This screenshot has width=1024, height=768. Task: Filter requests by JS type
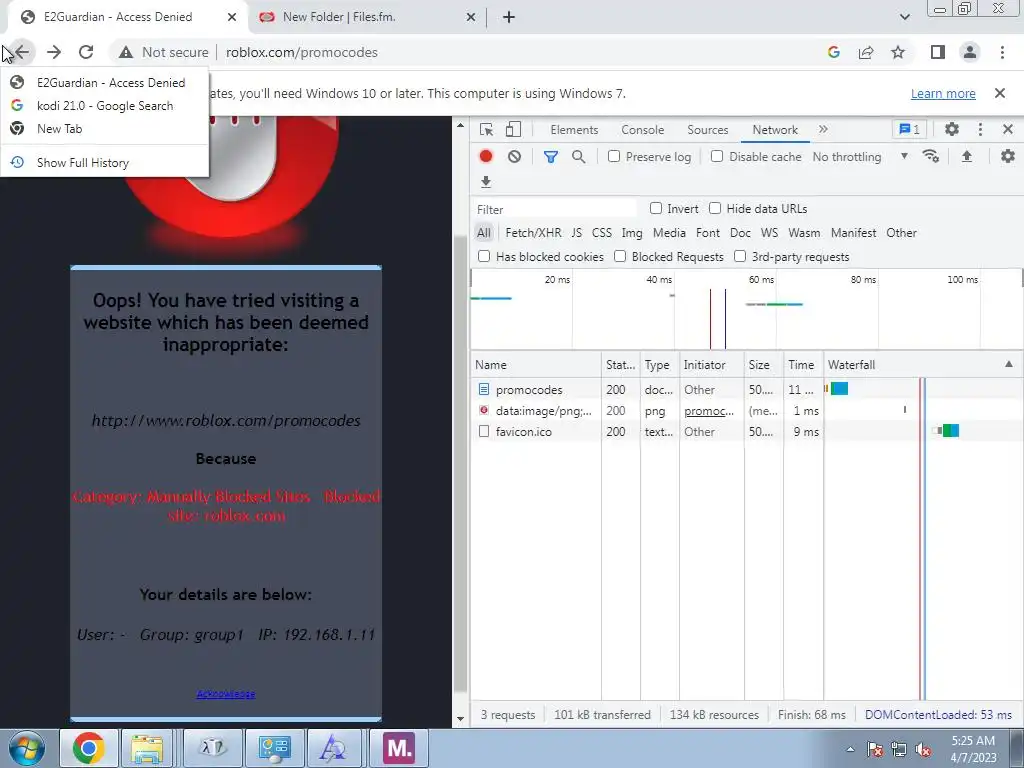pyautogui.click(x=576, y=232)
